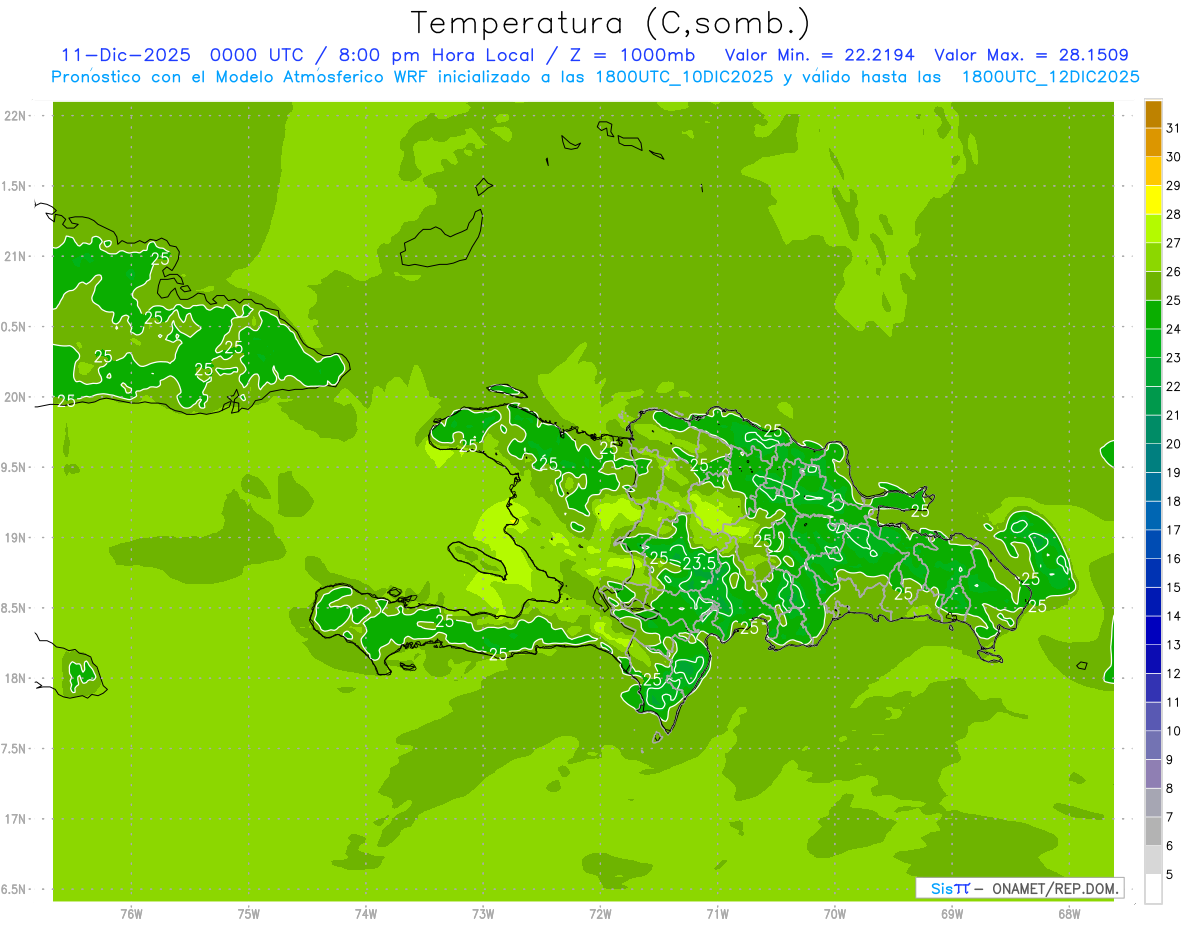Select the '1800UTC_12DIC2025' valid-until stamp

pos(1050,77)
